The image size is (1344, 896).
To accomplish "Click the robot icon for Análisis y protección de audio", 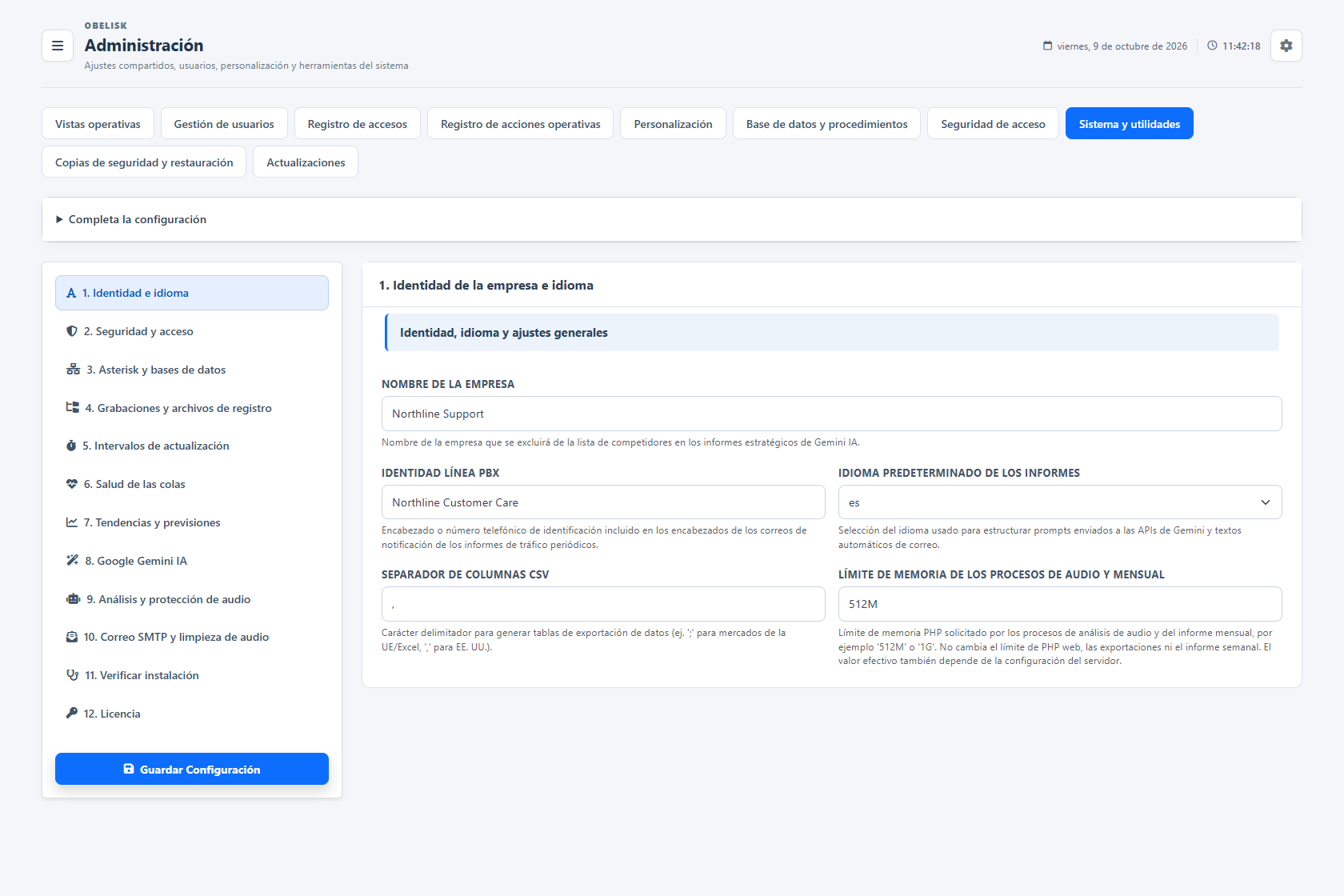I will coord(73,599).
